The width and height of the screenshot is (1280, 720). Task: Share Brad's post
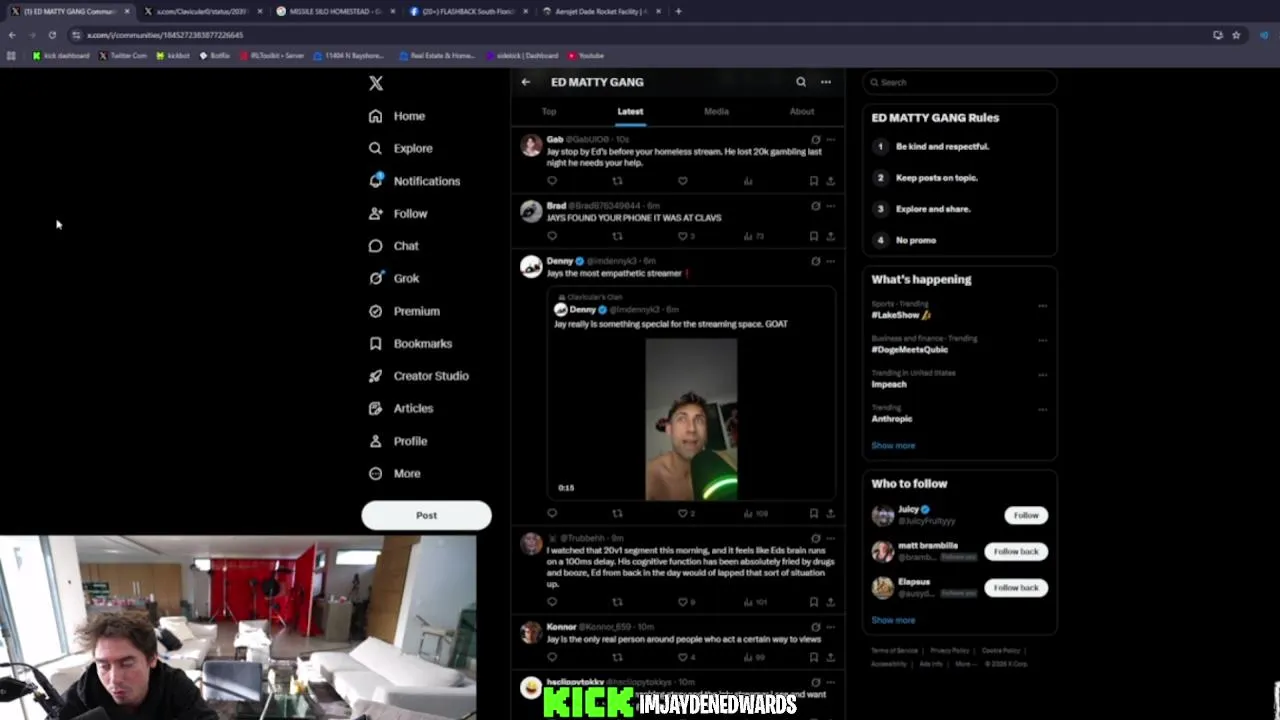(x=830, y=236)
